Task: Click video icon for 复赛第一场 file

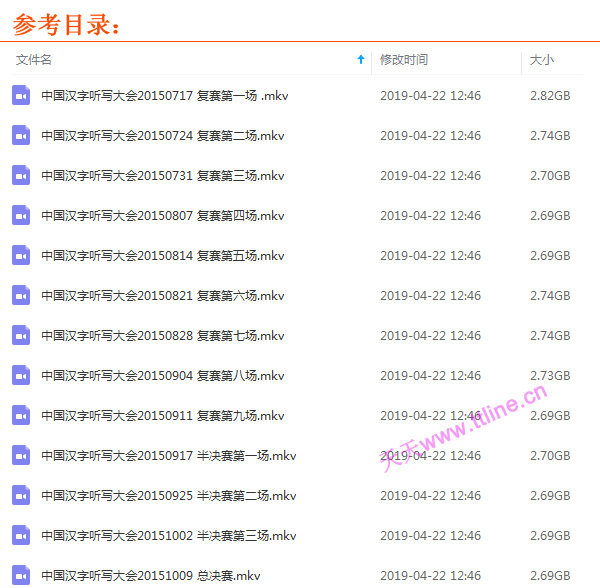Action: [21, 96]
